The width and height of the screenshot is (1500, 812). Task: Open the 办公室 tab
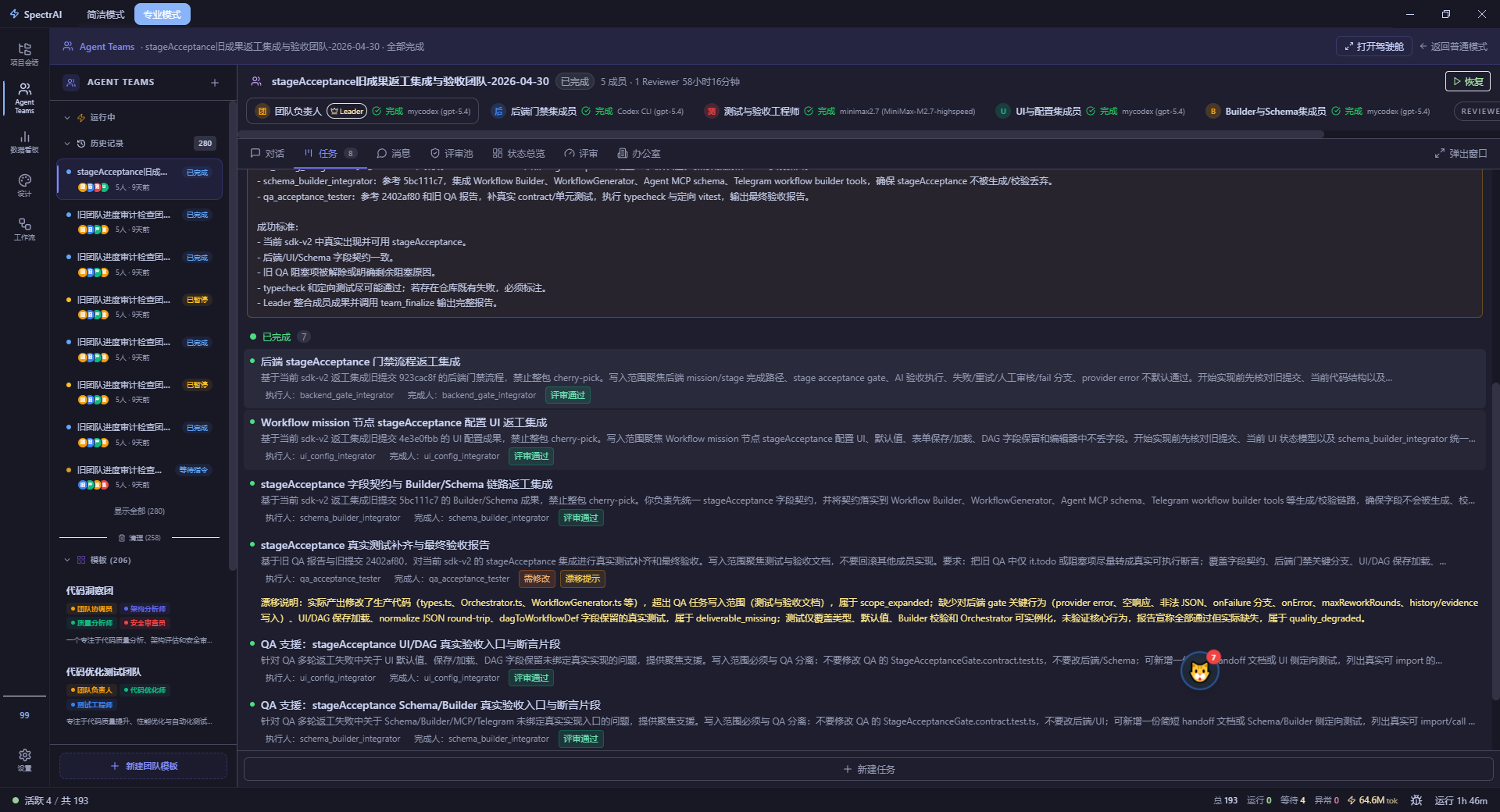click(638, 154)
